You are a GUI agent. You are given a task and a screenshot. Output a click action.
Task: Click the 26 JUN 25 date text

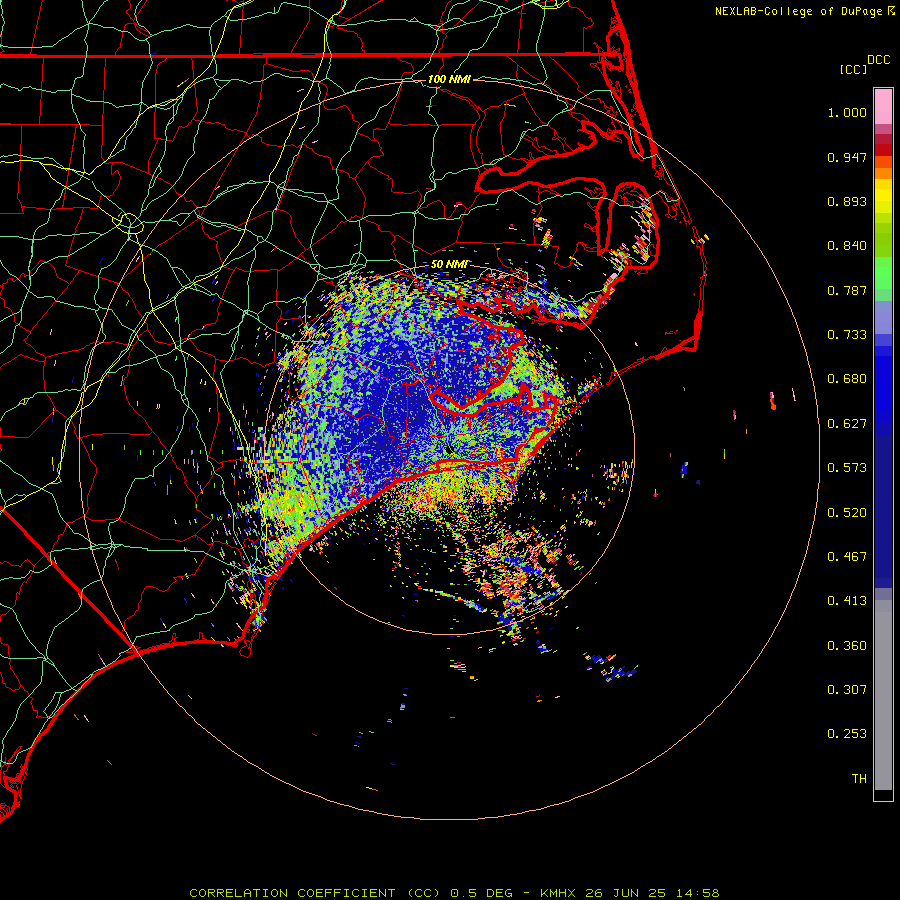626,893
